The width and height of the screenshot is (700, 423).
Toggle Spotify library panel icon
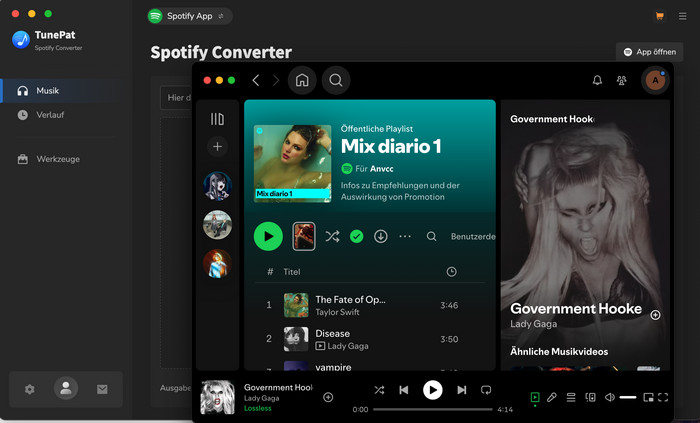point(217,119)
